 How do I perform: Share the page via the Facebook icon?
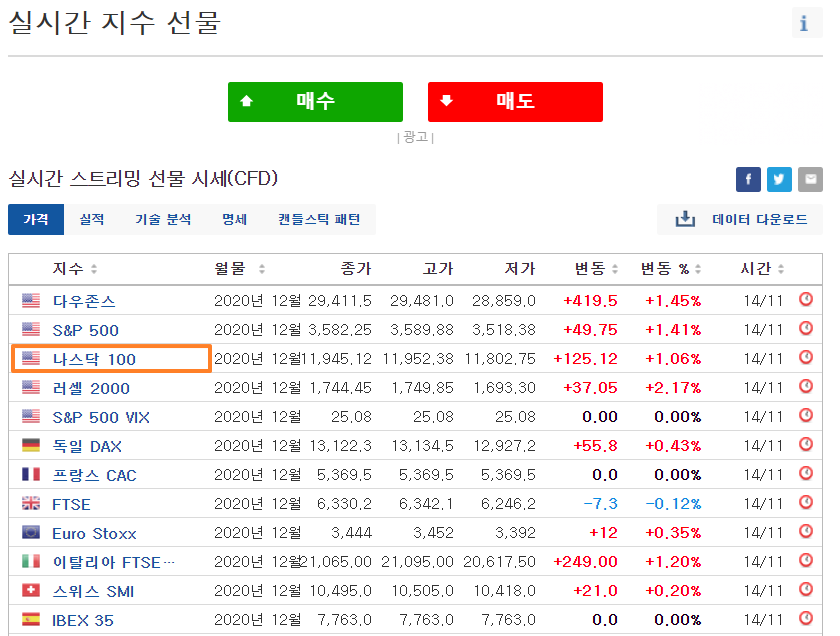748,179
